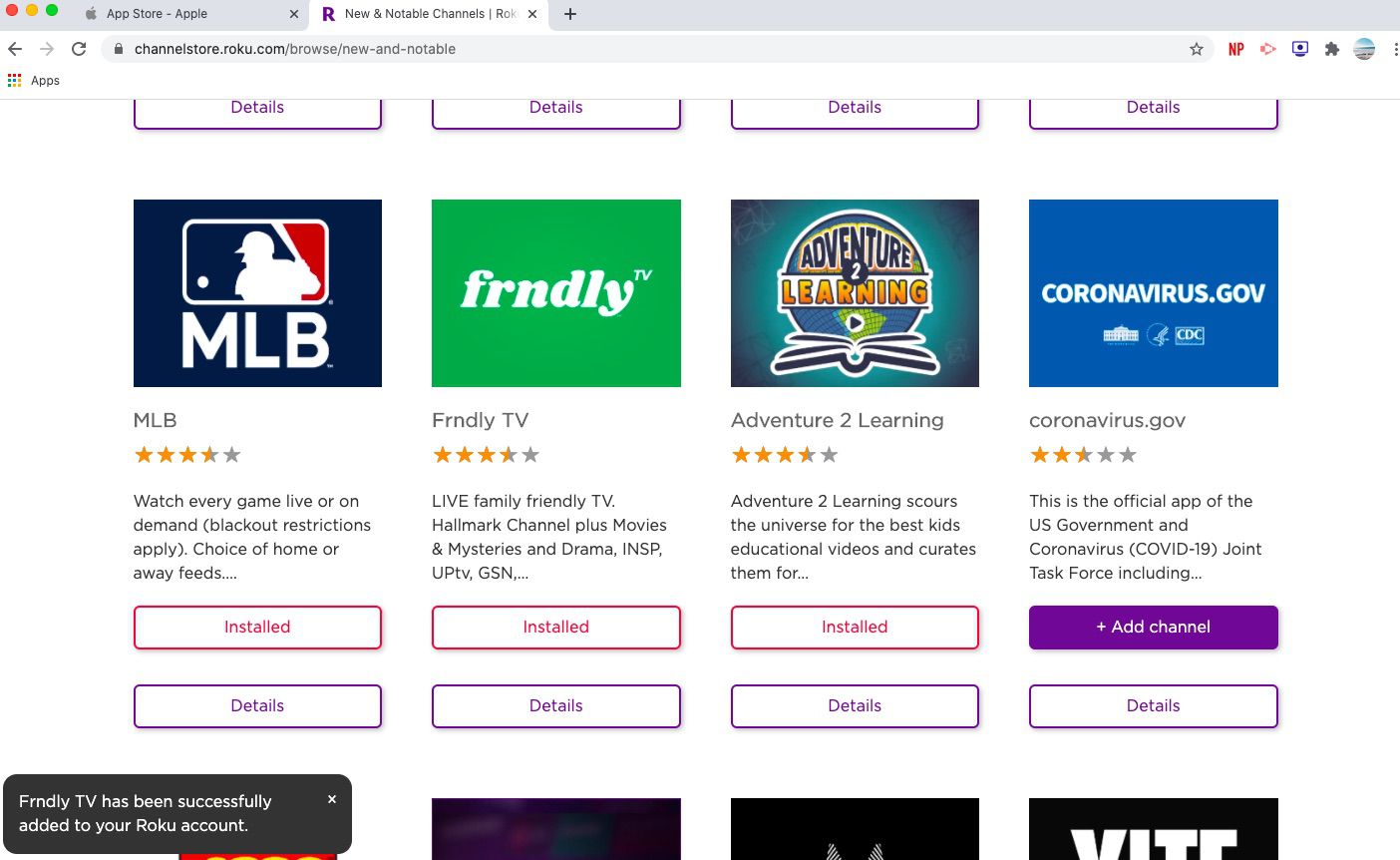Click the Frndly TV description text
Image resolution: width=1400 pixels, height=860 pixels.
point(548,537)
